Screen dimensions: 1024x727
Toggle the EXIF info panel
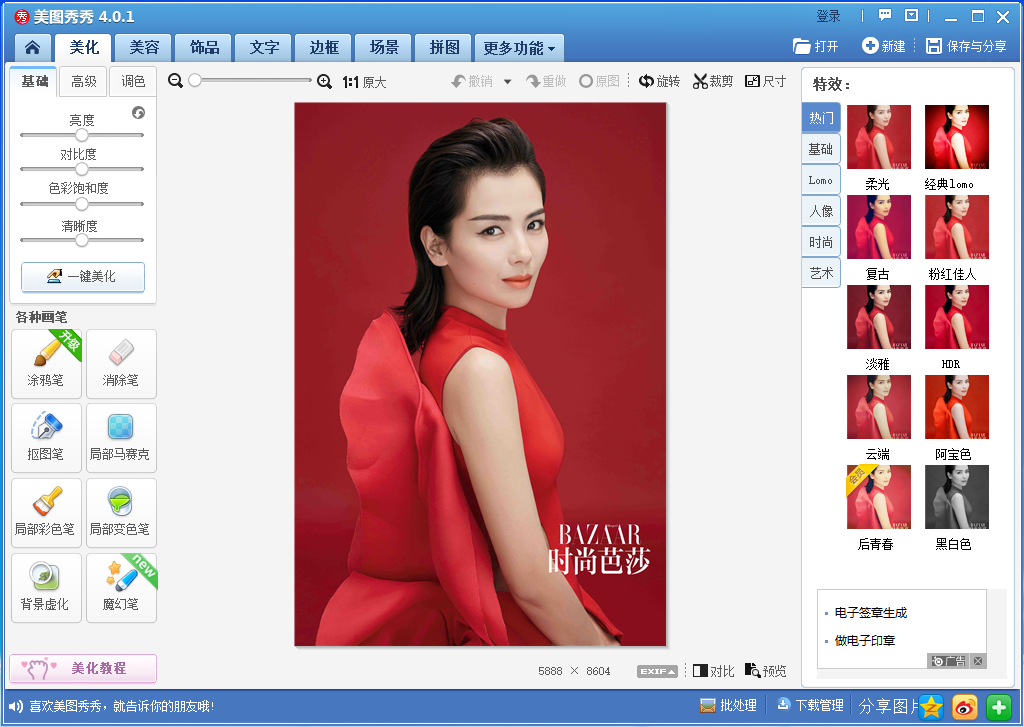coord(657,671)
